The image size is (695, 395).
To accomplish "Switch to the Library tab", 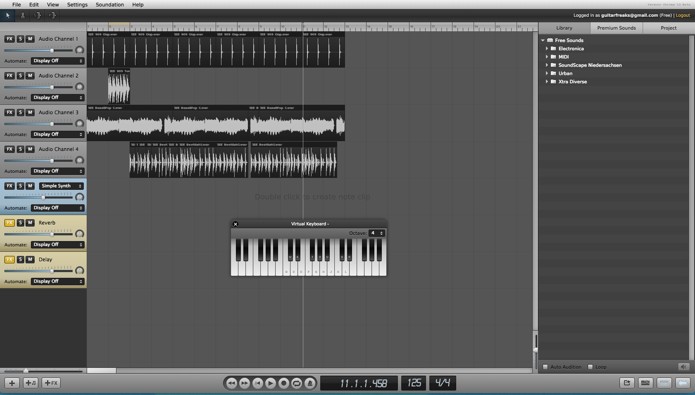I will pos(564,28).
